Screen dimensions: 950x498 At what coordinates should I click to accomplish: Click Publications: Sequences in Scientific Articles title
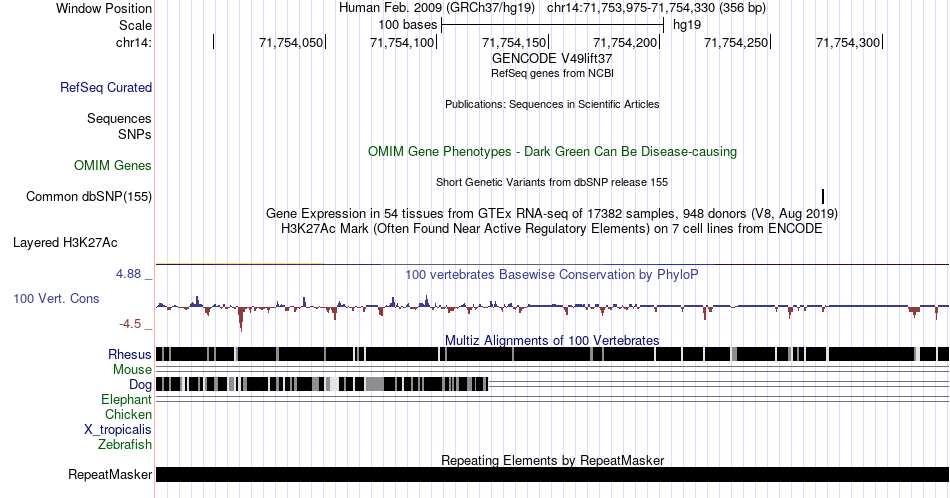pos(552,104)
